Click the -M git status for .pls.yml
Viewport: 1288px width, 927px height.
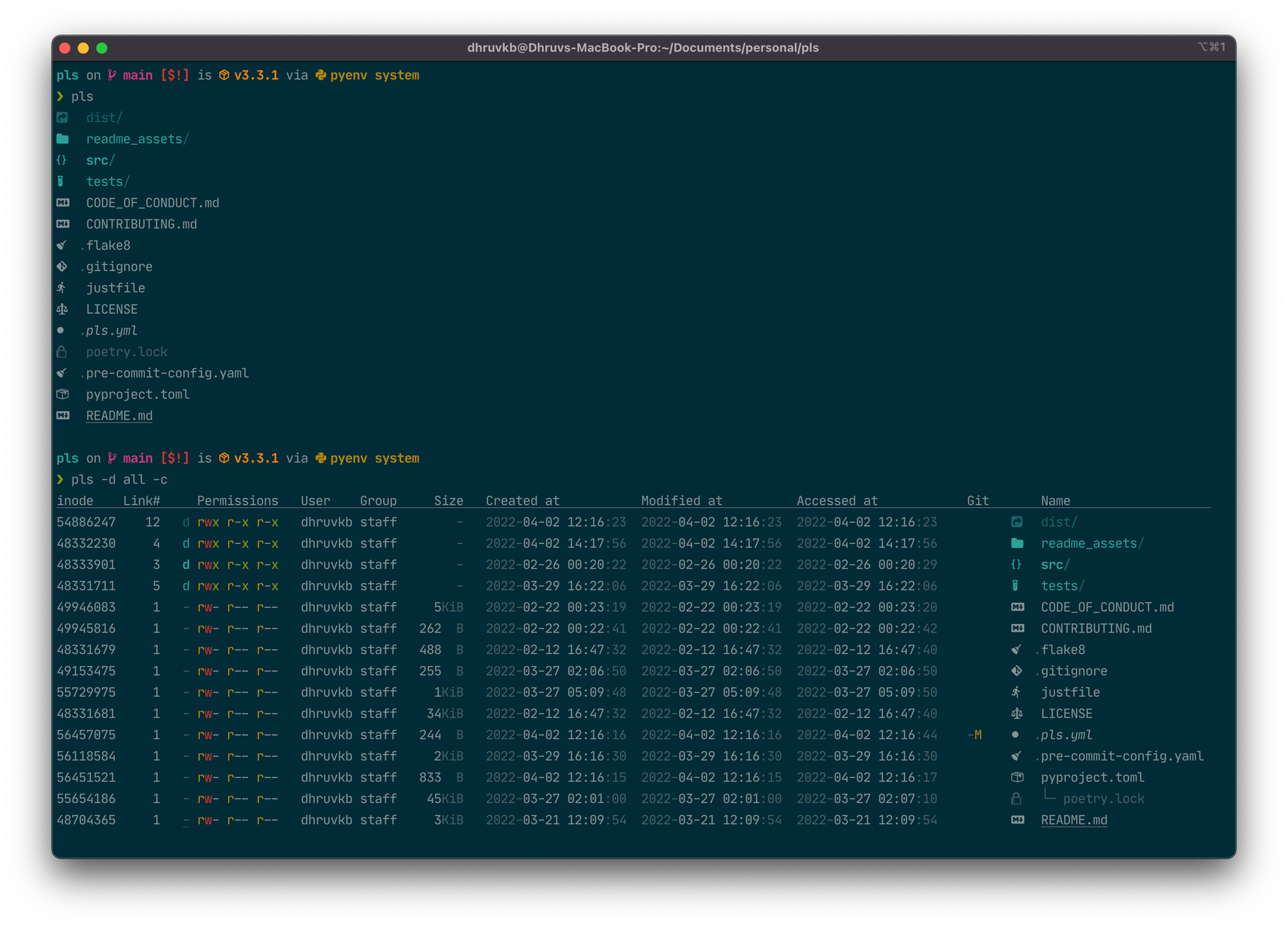coord(975,735)
